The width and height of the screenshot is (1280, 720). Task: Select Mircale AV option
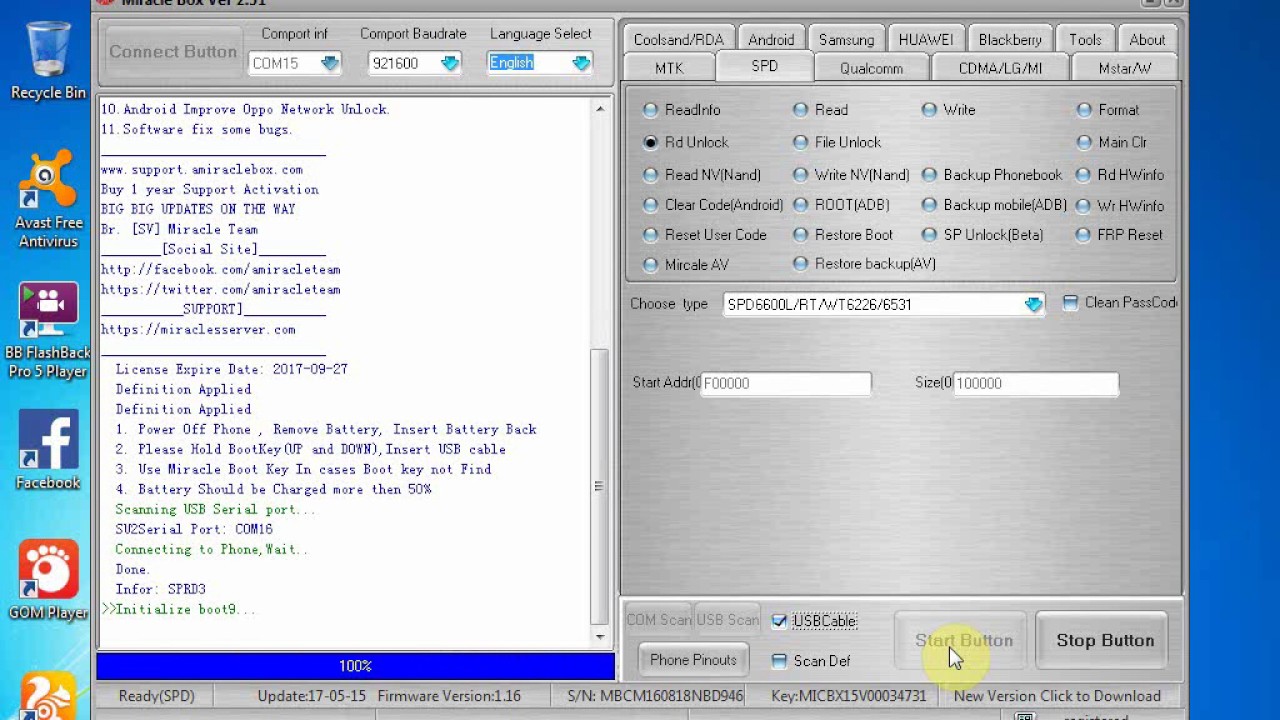685,265
